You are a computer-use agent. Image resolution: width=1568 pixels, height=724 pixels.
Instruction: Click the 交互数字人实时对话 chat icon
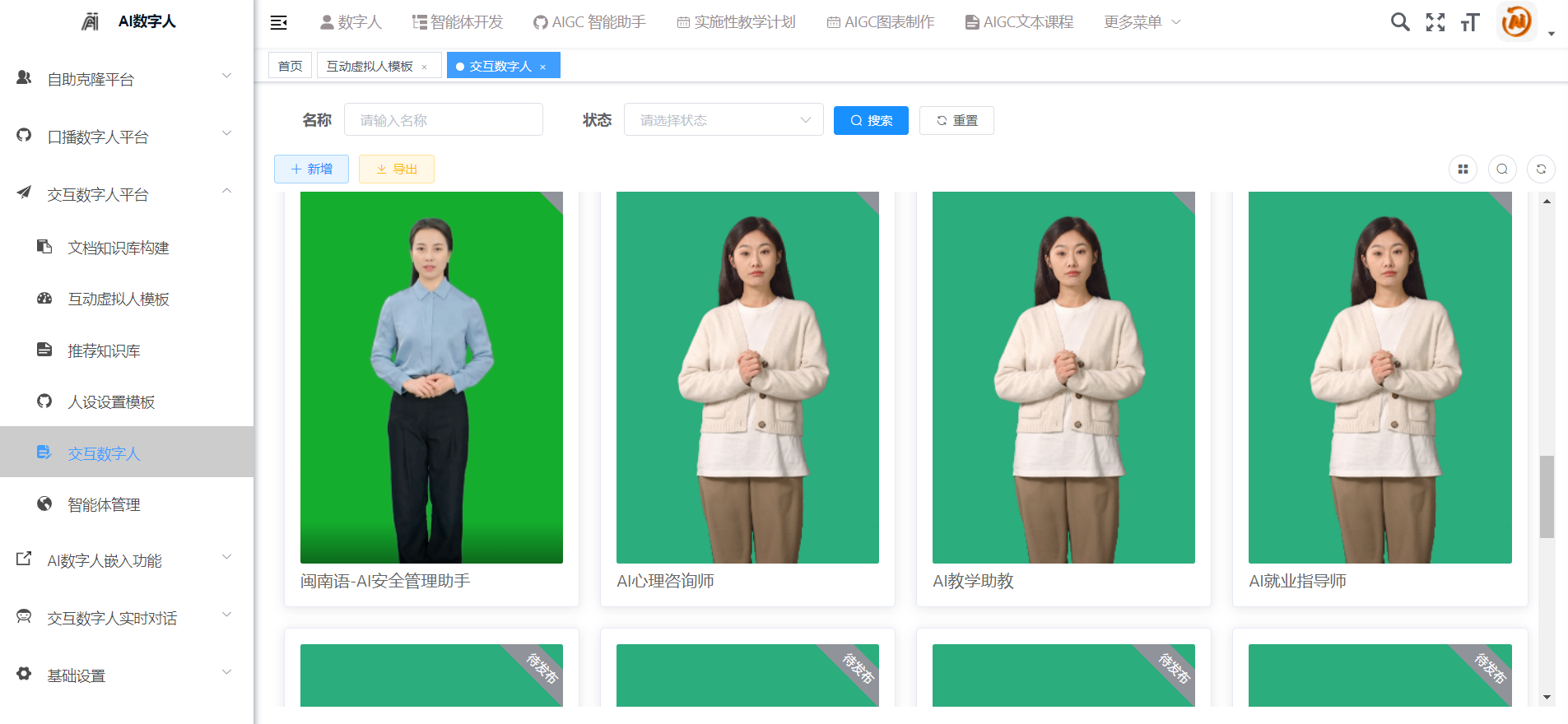pos(24,616)
